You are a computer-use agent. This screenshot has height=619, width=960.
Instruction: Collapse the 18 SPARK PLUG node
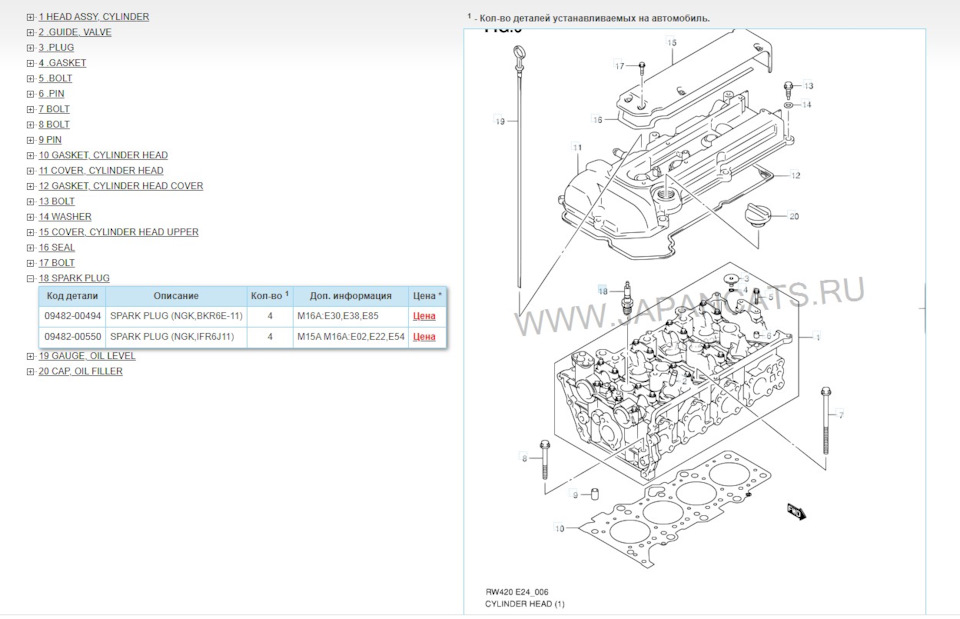click(x=30, y=279)
